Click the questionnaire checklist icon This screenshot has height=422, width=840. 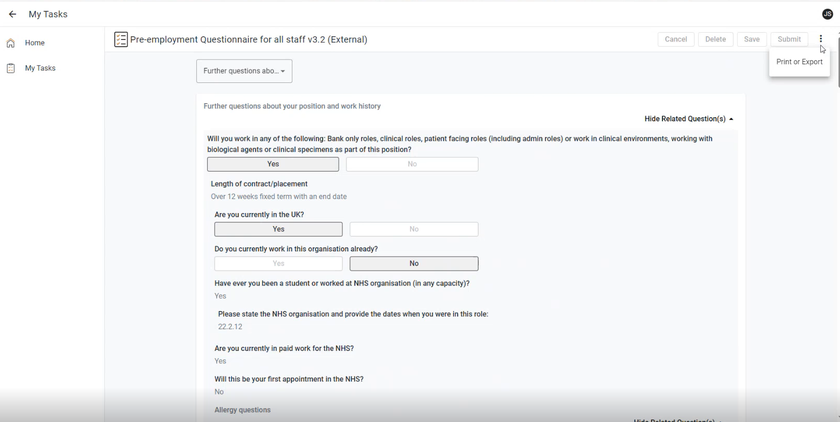[121, 40]
